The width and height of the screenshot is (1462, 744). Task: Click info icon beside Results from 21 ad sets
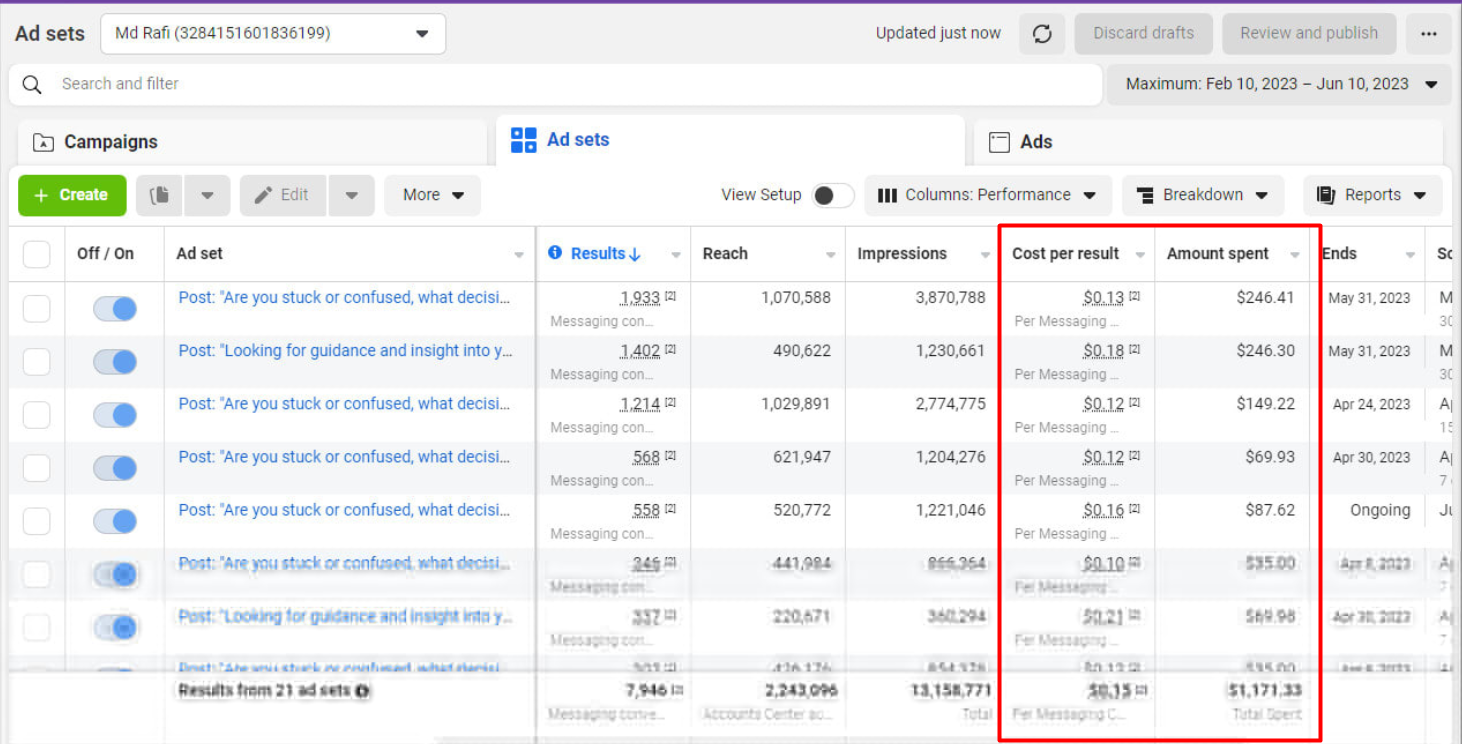point(362,691)
